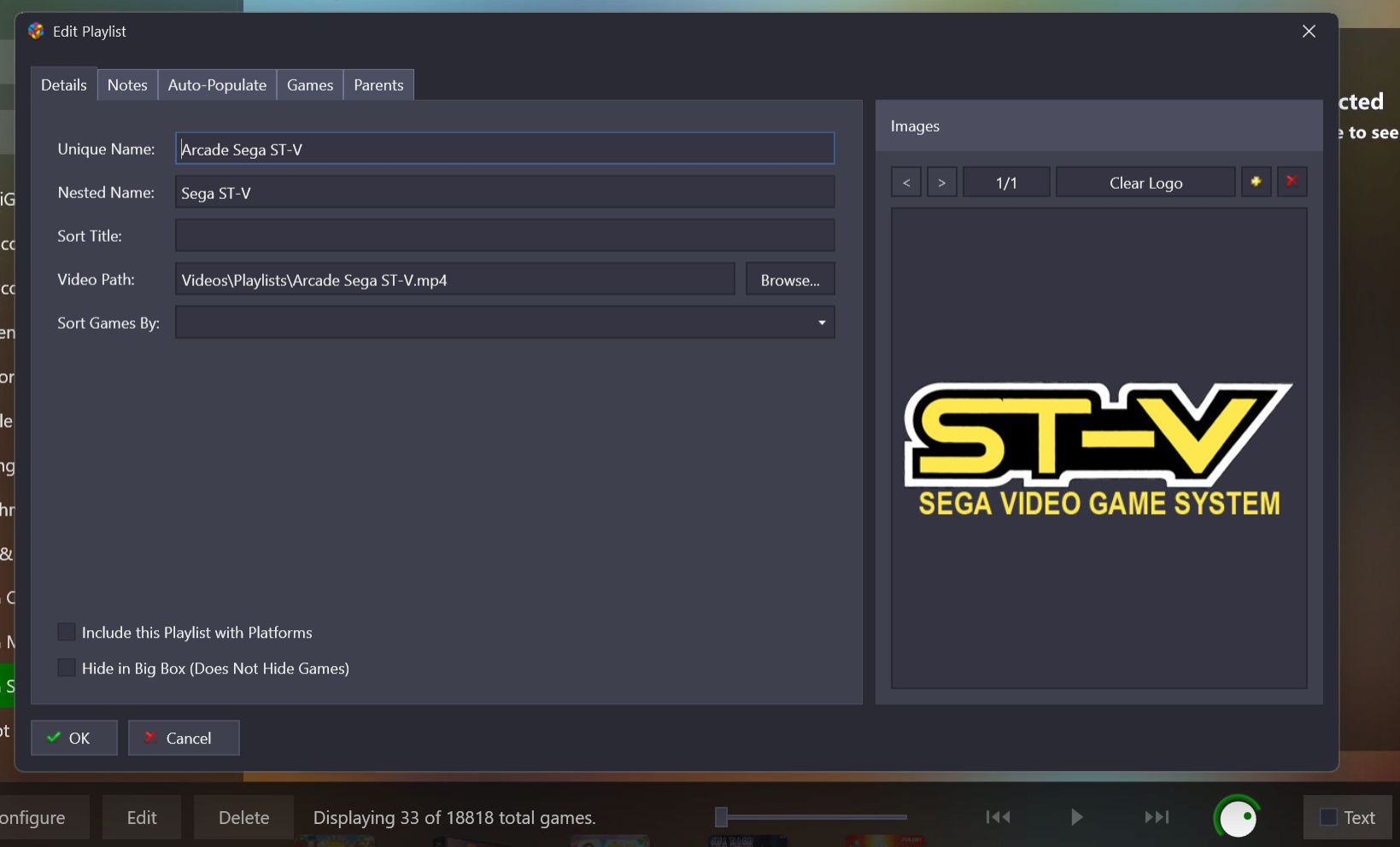Click the ST-V logo image preview
The width and height of the screenshot is (1400, 847).
pos(1098,449)
